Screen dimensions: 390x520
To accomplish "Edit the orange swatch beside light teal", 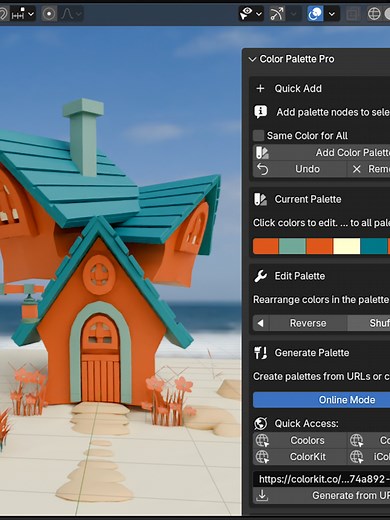I will pos(266,246).
